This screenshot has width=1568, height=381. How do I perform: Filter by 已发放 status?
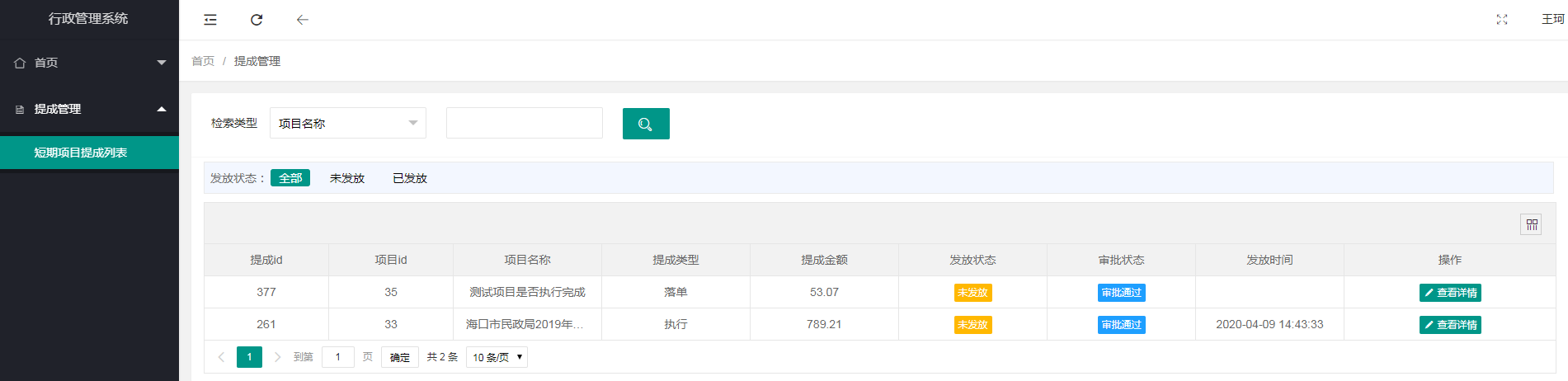click(x=410, y=178)
